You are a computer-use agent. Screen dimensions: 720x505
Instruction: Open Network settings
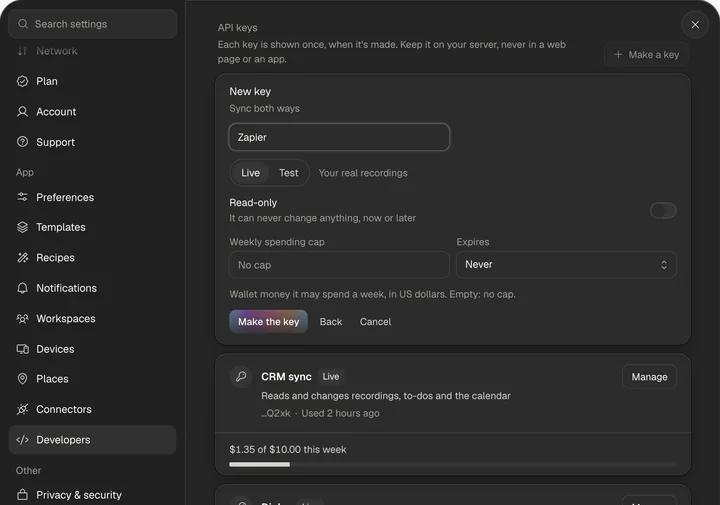pos(92,51)
